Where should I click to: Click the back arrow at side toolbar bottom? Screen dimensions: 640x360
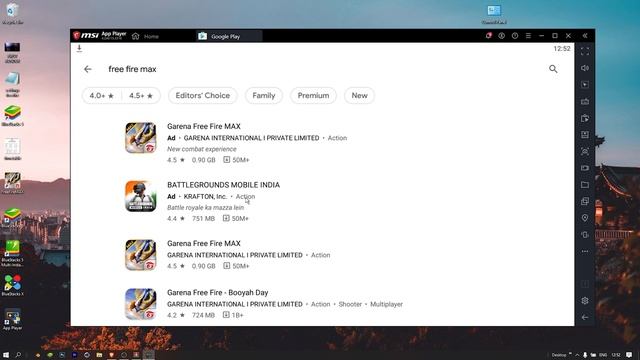tap(585, 317)
